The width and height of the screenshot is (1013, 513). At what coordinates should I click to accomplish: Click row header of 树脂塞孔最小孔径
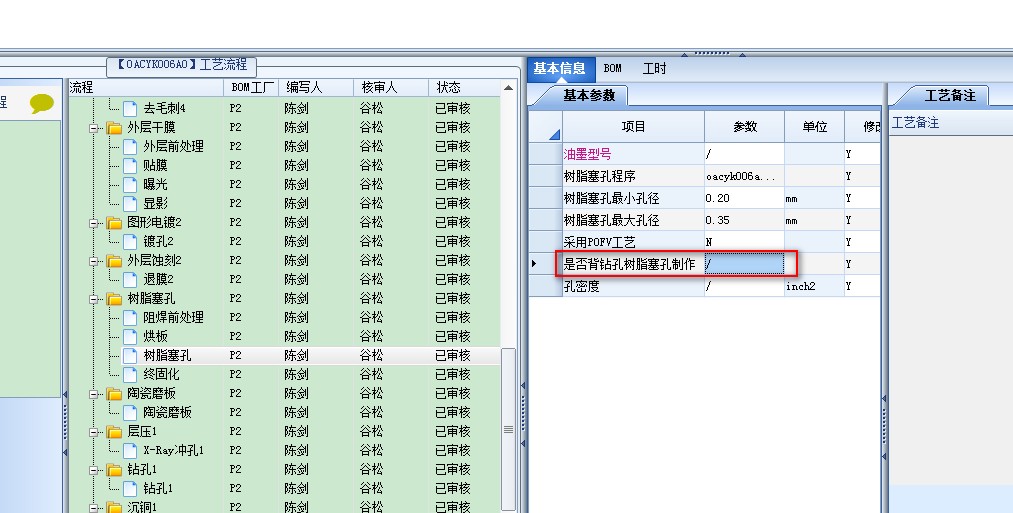546,198
